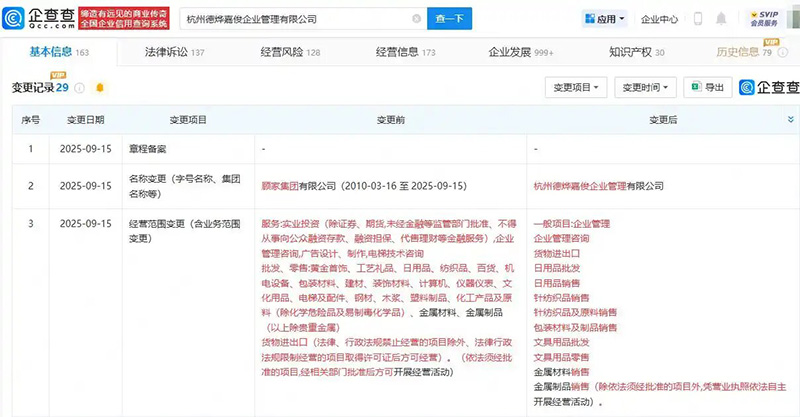Open the mobile phone icon in header
This screenshot has height=417, width=800.
tap(698, 19)
